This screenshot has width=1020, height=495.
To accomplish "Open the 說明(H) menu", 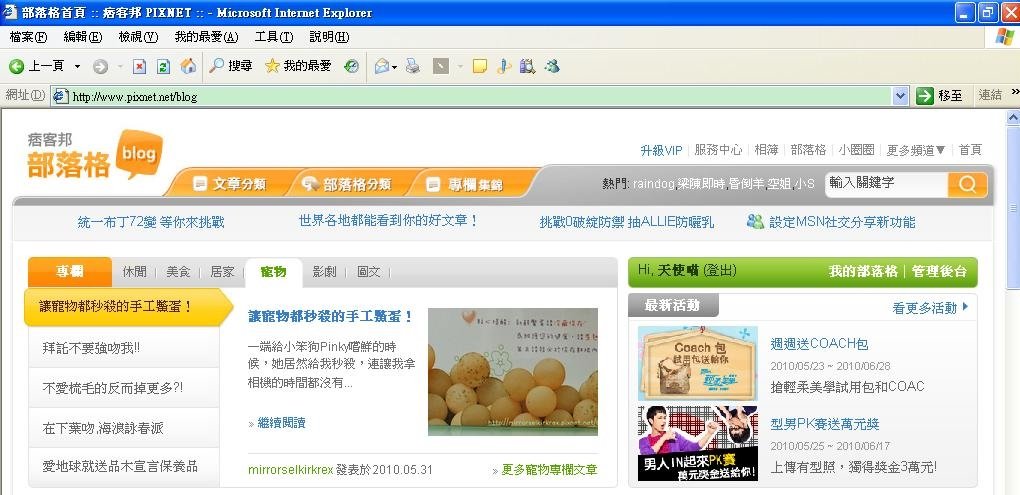I will [329, 37].
